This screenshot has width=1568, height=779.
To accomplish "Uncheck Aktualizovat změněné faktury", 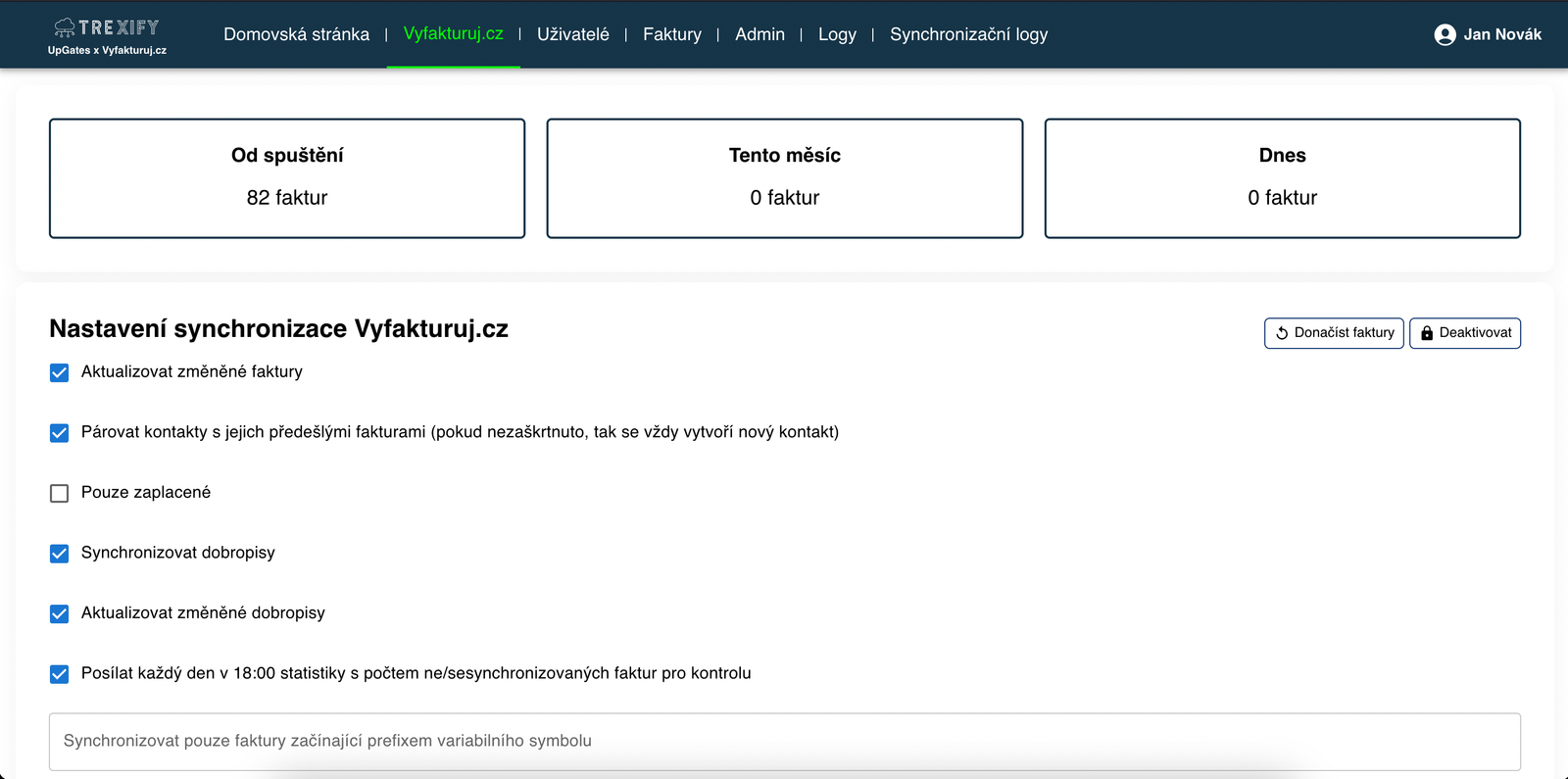I will (x=60, y=372).
